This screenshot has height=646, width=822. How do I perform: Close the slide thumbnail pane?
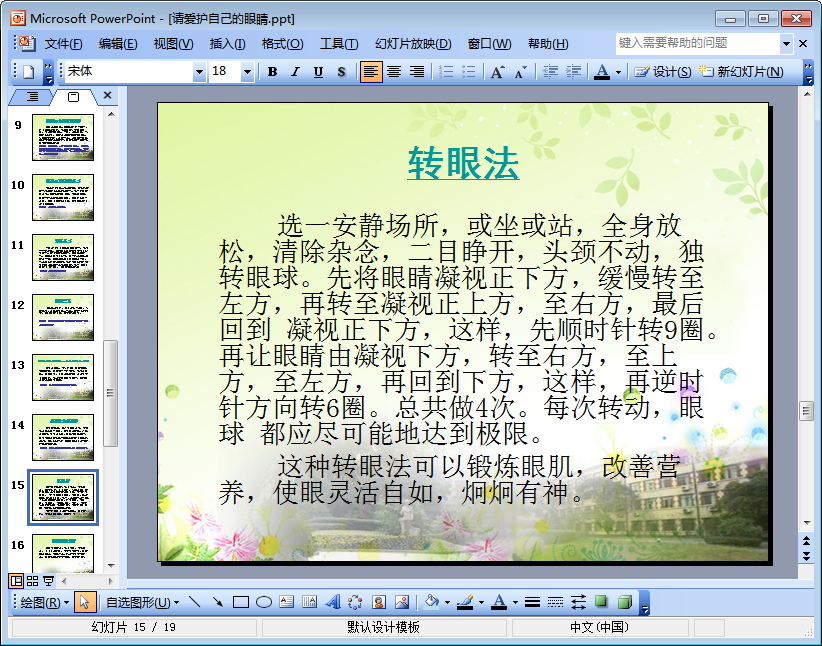pos(107,95)
